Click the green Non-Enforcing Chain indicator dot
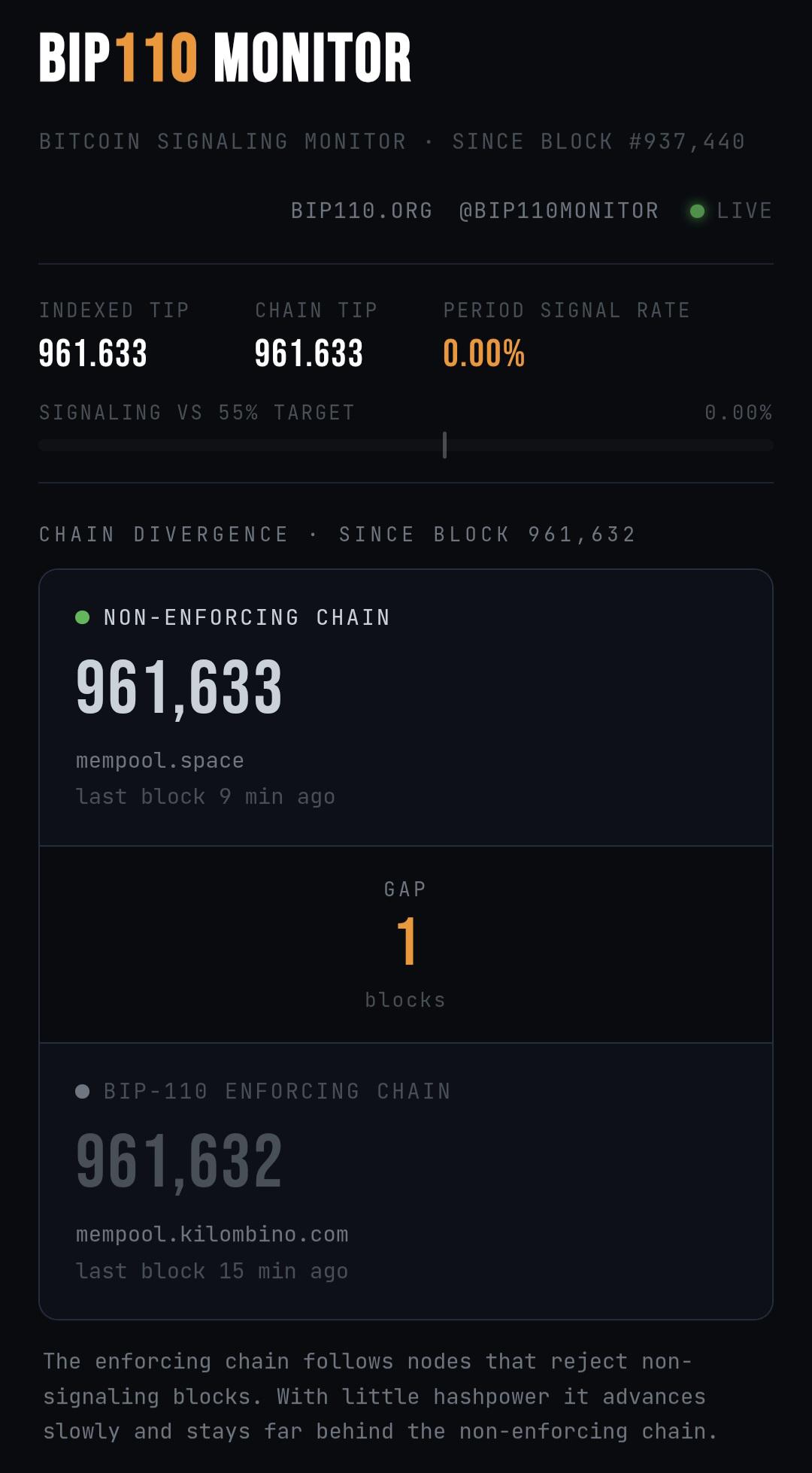Screen dimensions: 812x1473 [x=83, y=617]
